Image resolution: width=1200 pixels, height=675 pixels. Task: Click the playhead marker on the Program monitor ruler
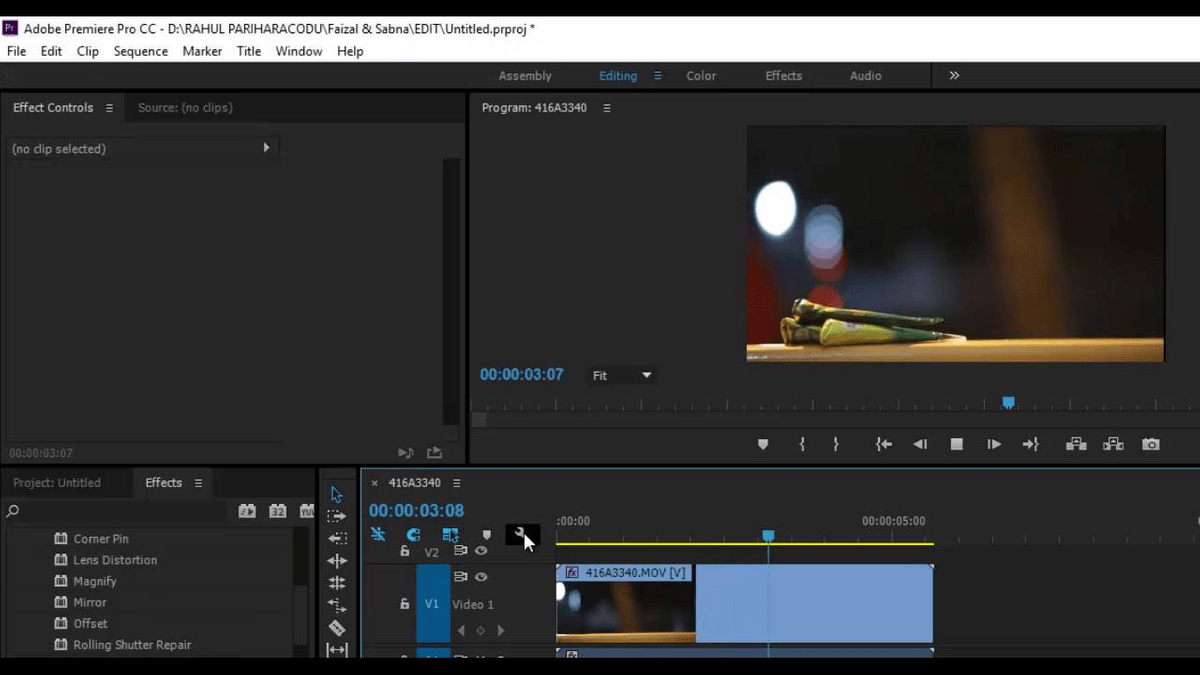pos(1008,401)
